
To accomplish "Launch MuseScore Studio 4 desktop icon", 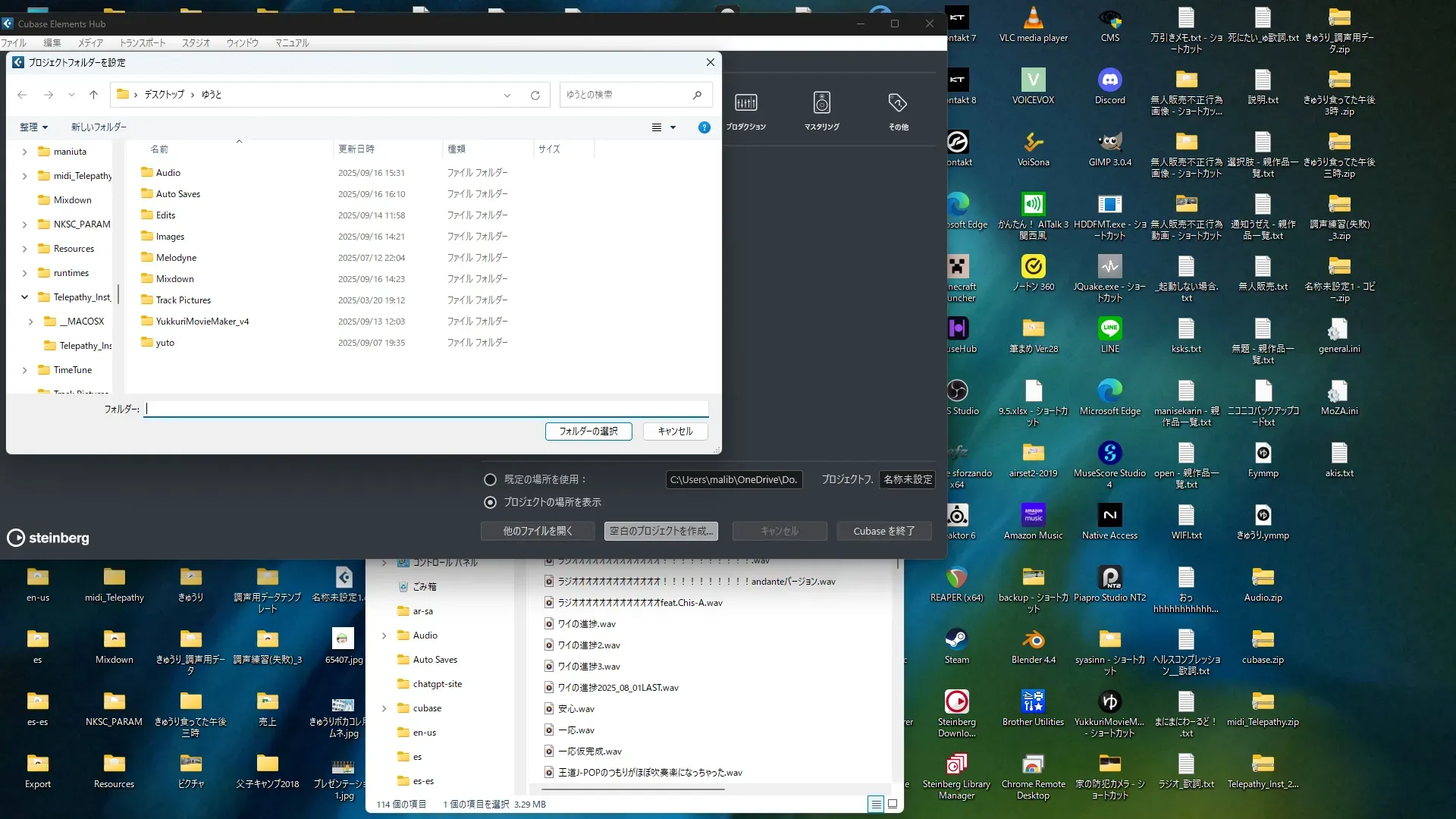I will [1109, 453].
